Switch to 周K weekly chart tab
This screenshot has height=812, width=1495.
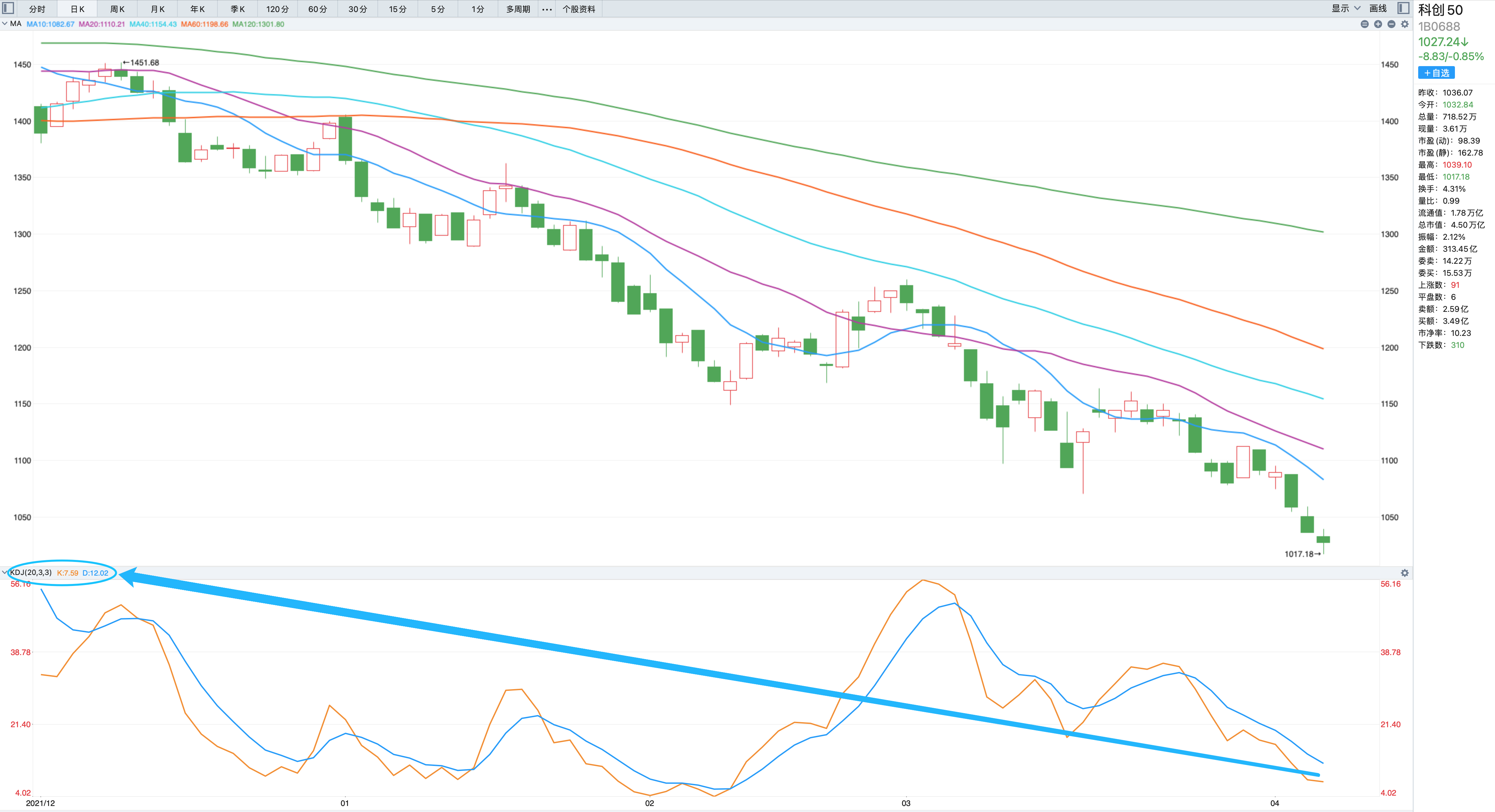(x=117, y=9)
